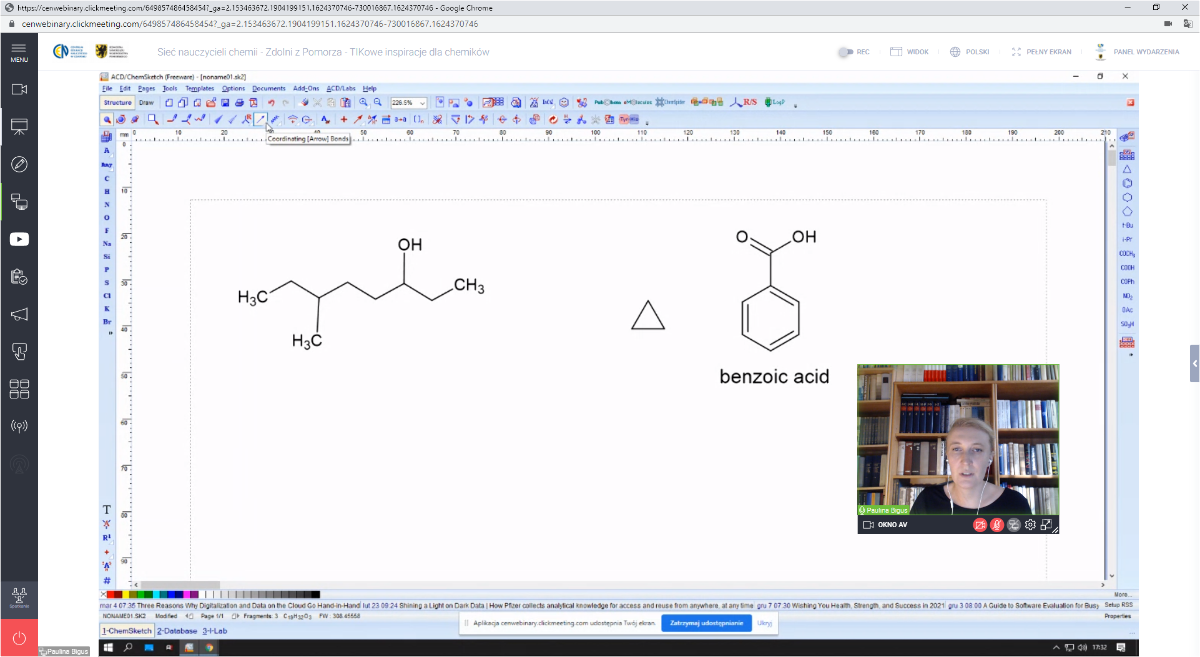Switch to Draw mode
The width and height of the screenshot is (1200, 657).
point(146,102)
